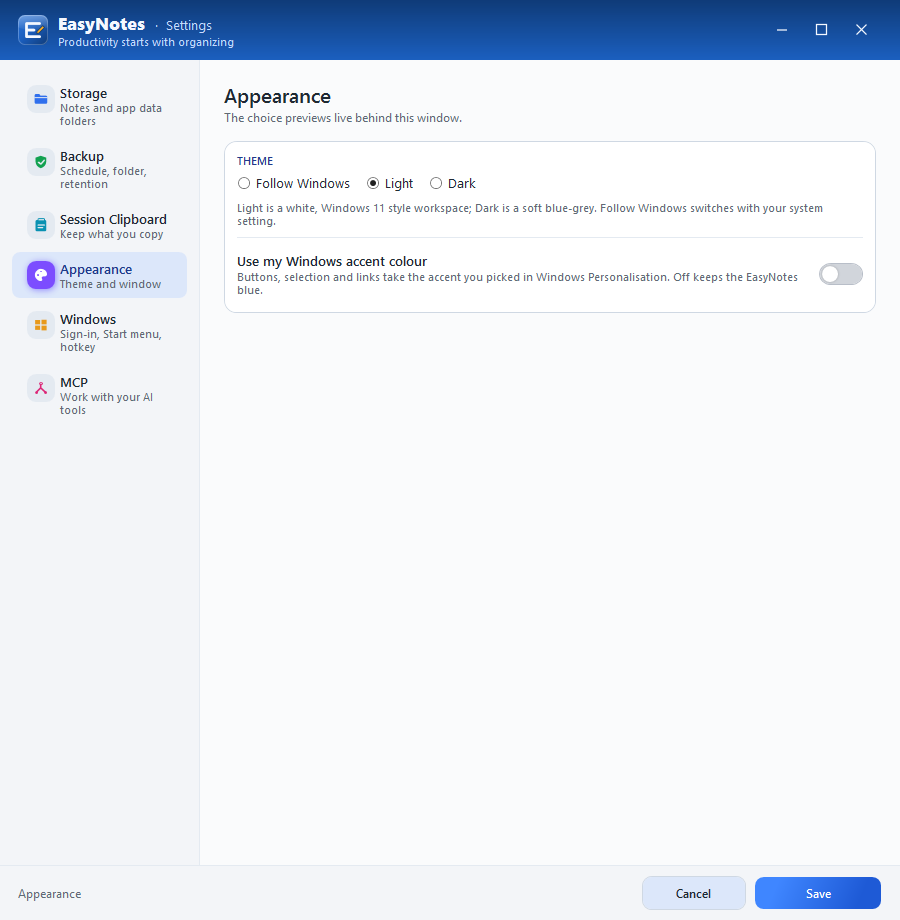900x920 pixels.
Task: Minimize the Settings window
Action: (x=781, y=29)
